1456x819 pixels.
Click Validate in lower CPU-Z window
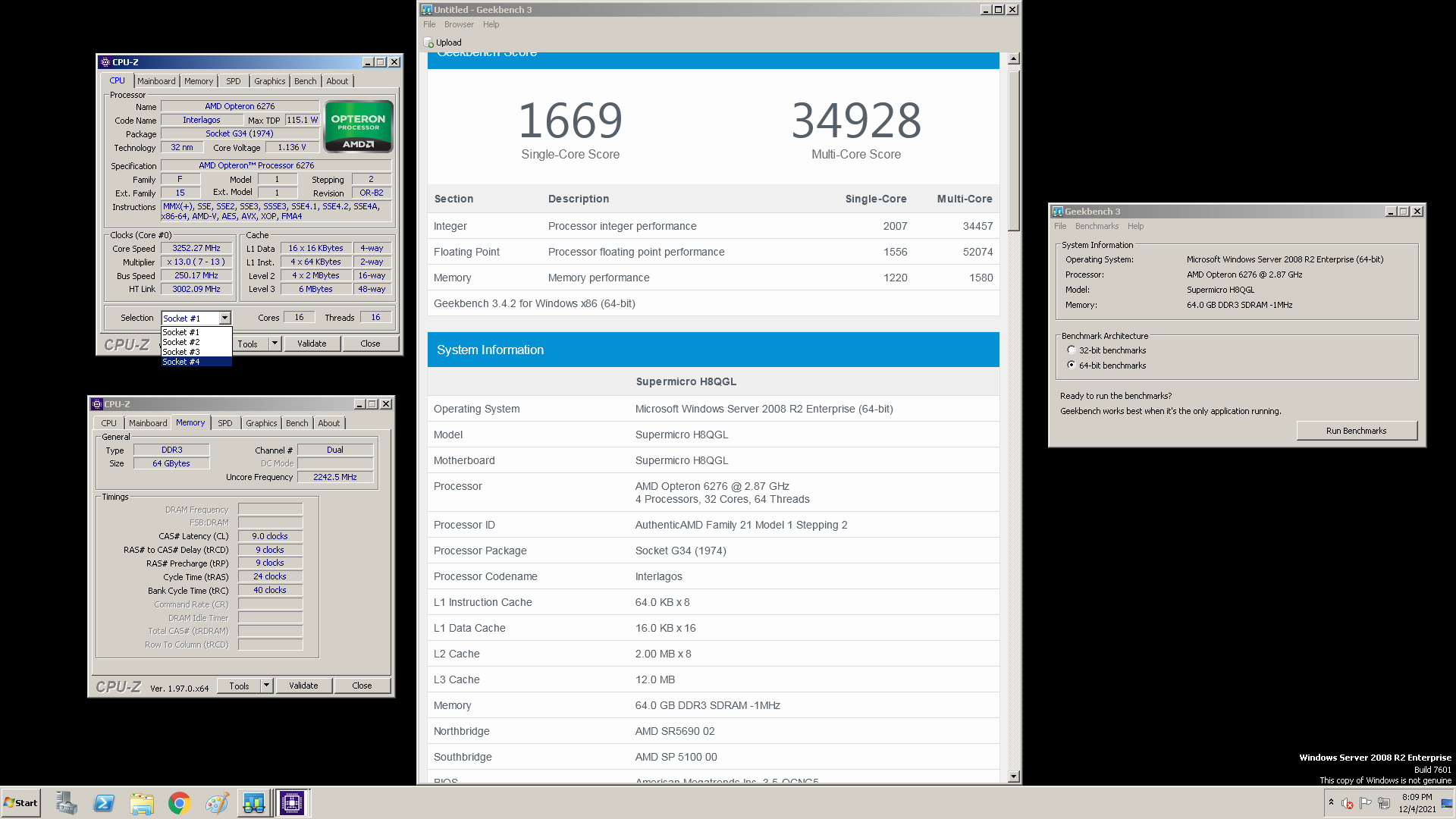pyautogui.click(x=303, y=686)
